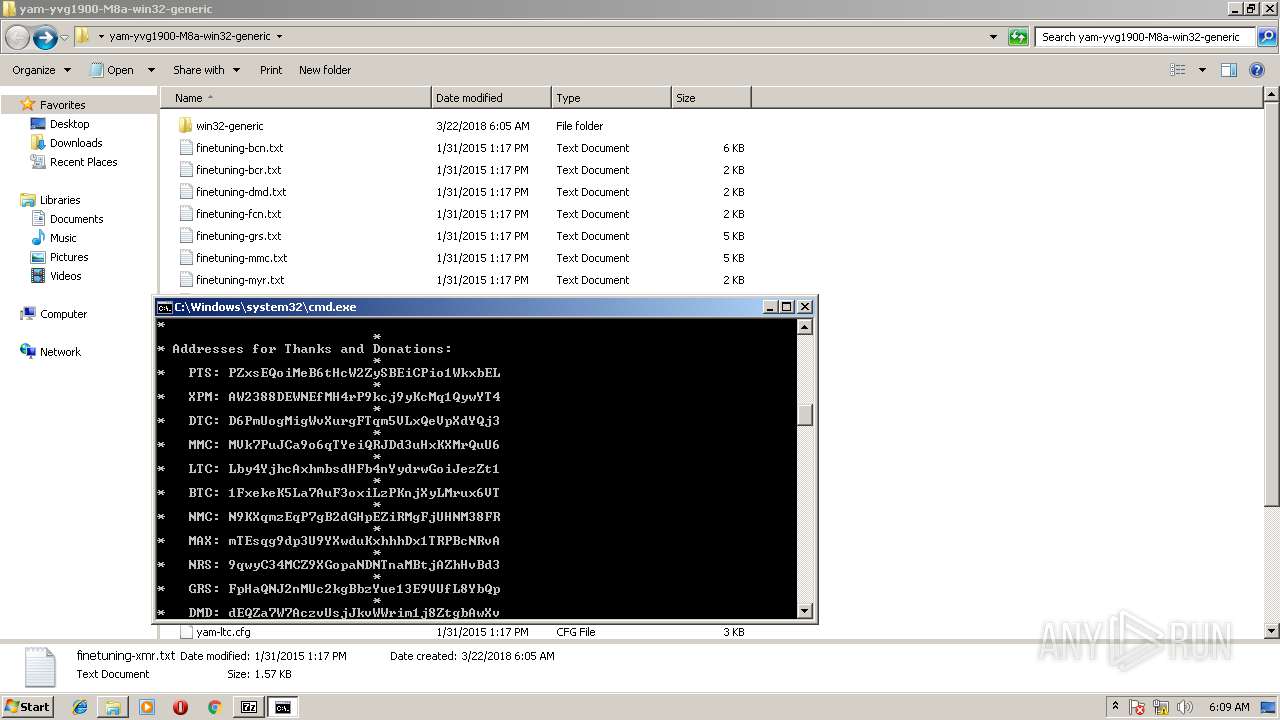Show hidden system tray icons arrow
The height and width of the screenshot is (720, 1280).
1116,707
